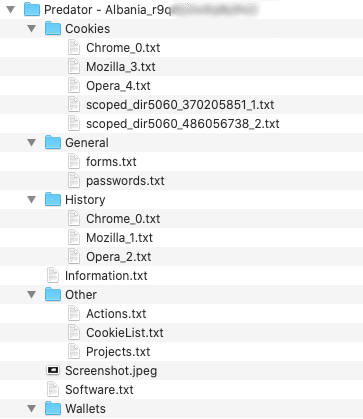
Task: Click the CookieList.txt document icon
Action: (x=74, y=332)
